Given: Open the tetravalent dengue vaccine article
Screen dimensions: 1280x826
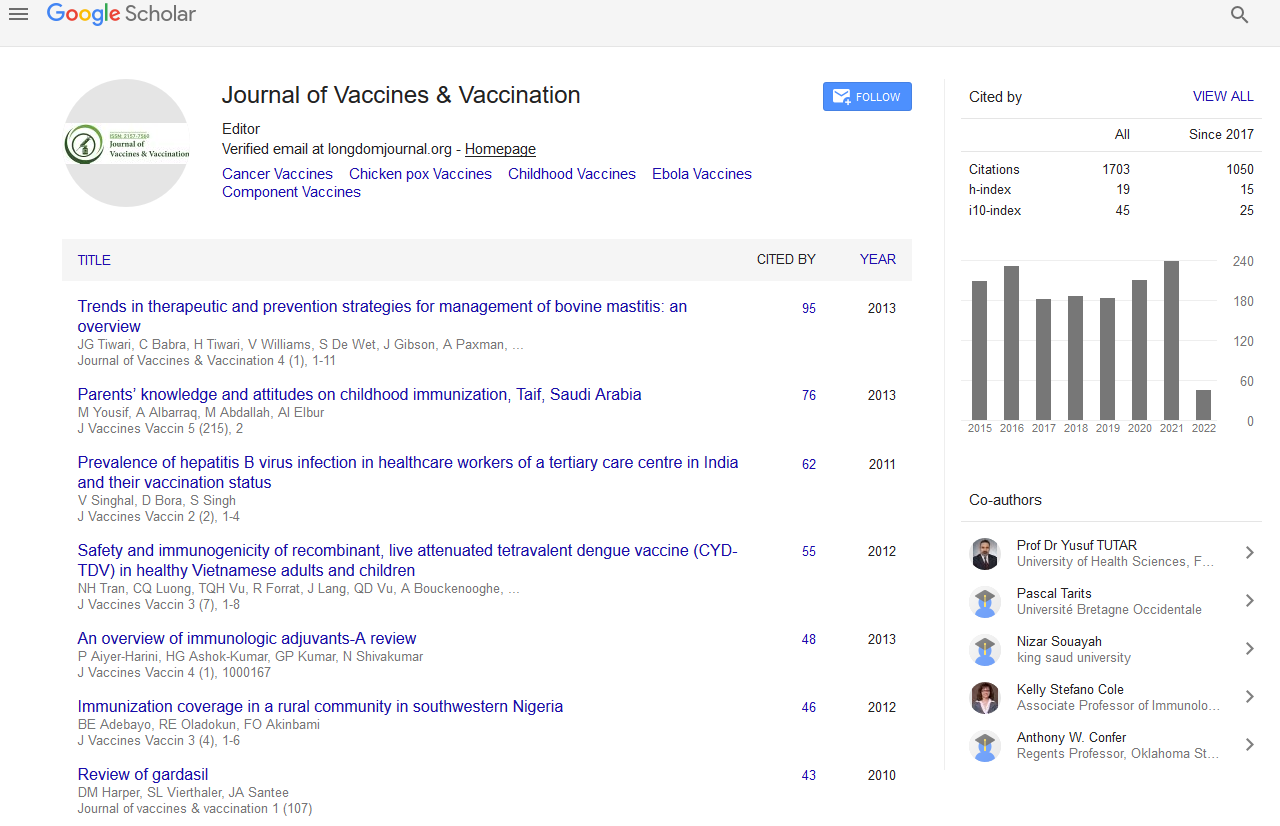Looking at the screenshot, I should click(407, 560).
